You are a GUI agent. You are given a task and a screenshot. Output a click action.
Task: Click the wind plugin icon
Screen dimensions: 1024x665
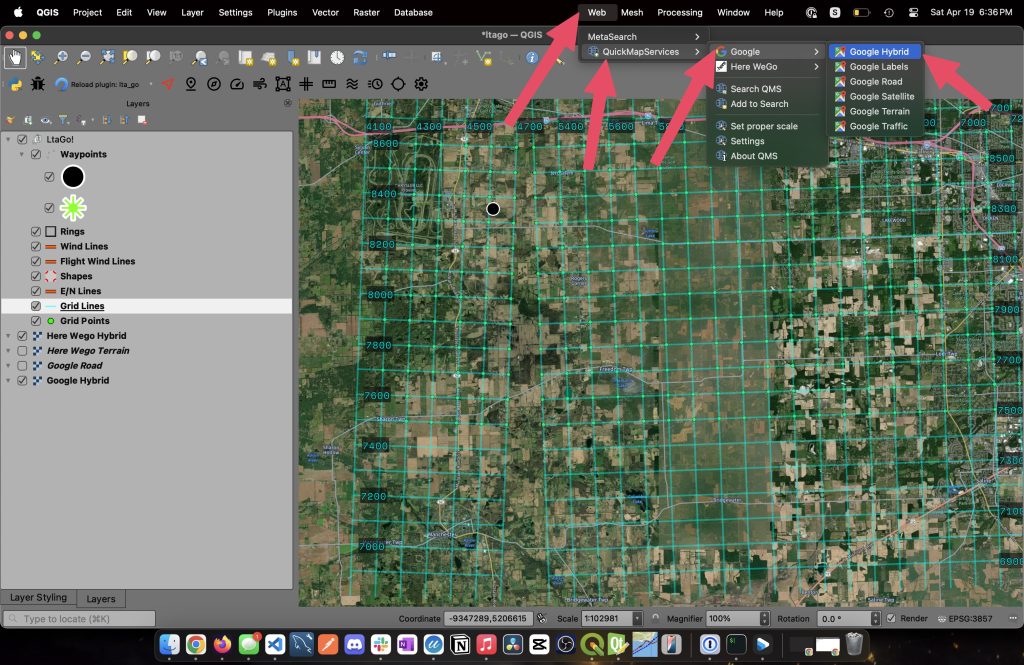click(x=260, y=84)
